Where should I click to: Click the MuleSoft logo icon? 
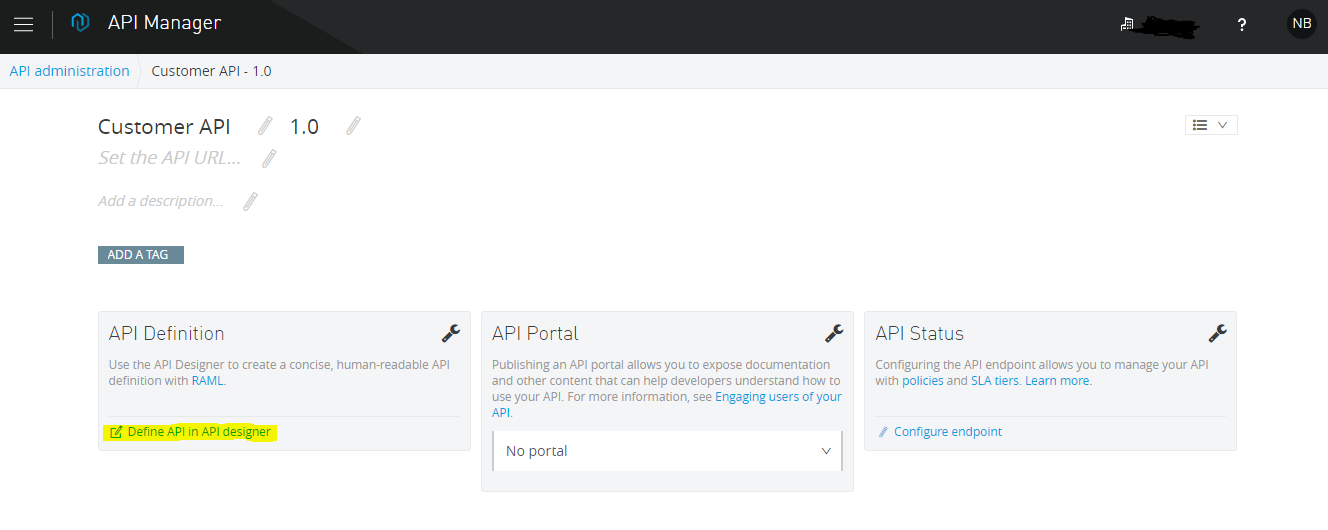(x=81, y=24)
